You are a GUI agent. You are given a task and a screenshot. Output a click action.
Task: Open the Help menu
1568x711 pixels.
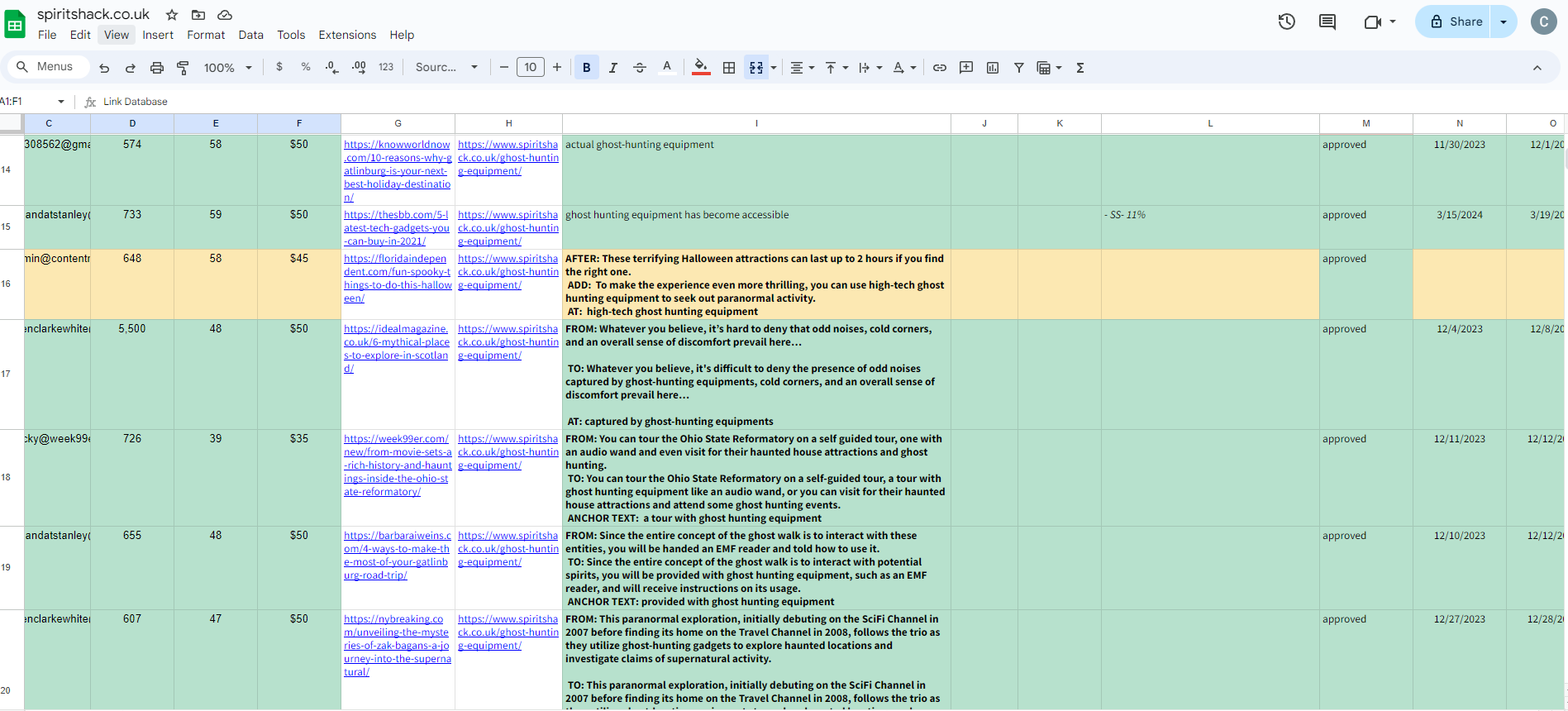[x=402, y=35]
